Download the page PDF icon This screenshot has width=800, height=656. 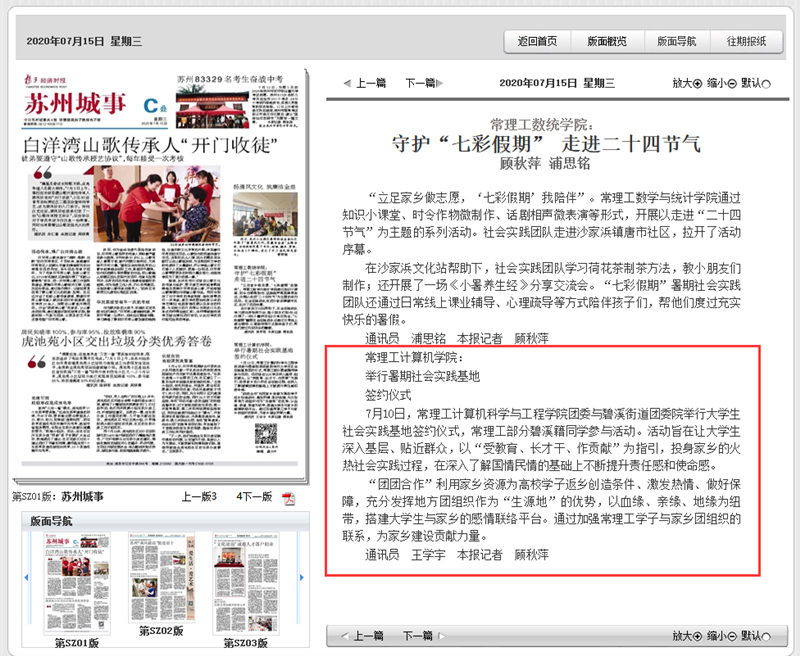tap(288, 498)
